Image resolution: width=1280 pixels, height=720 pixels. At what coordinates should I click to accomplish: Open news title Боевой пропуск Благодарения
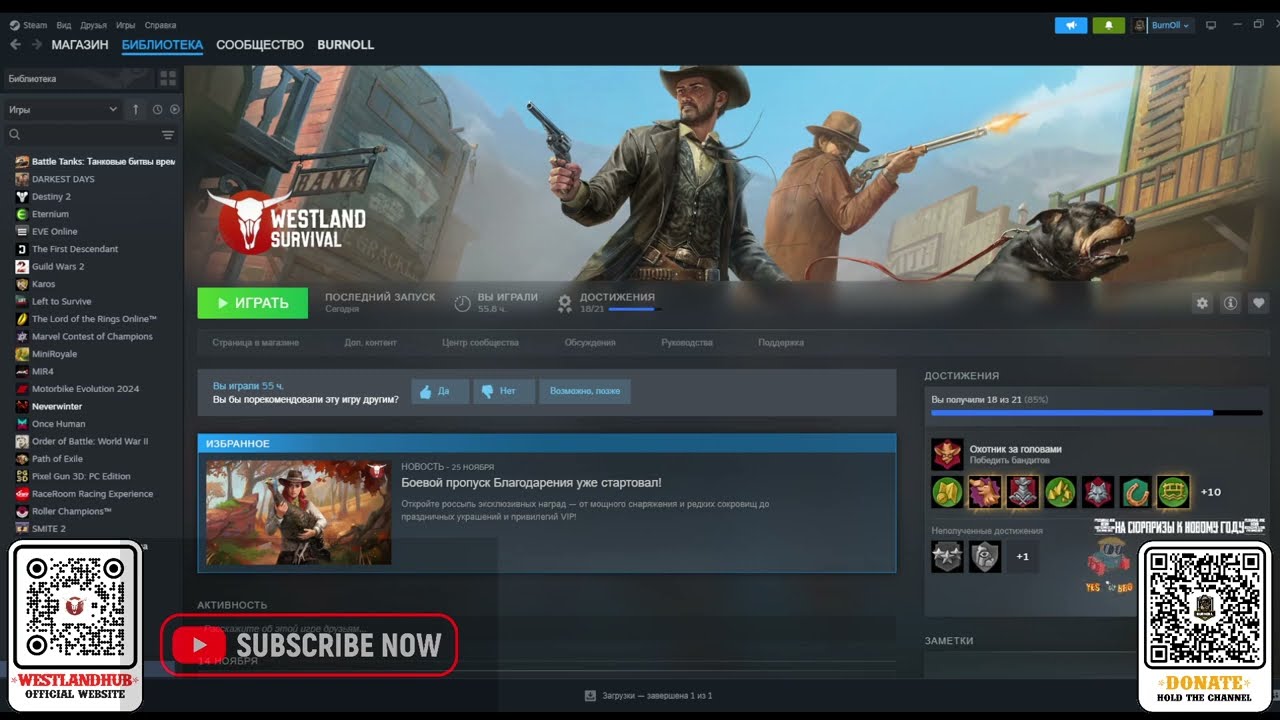tap(531, 483)
